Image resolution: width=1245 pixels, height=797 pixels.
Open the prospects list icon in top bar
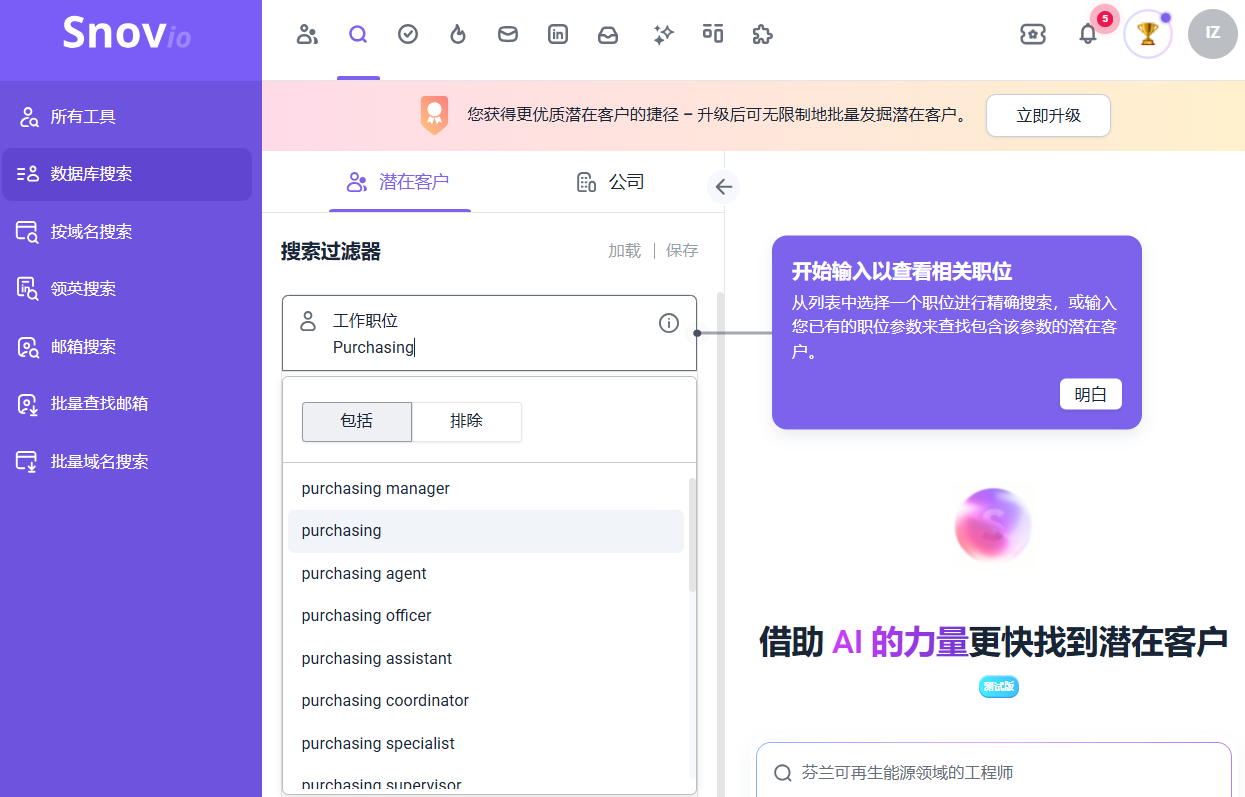(x=308, y=35)
